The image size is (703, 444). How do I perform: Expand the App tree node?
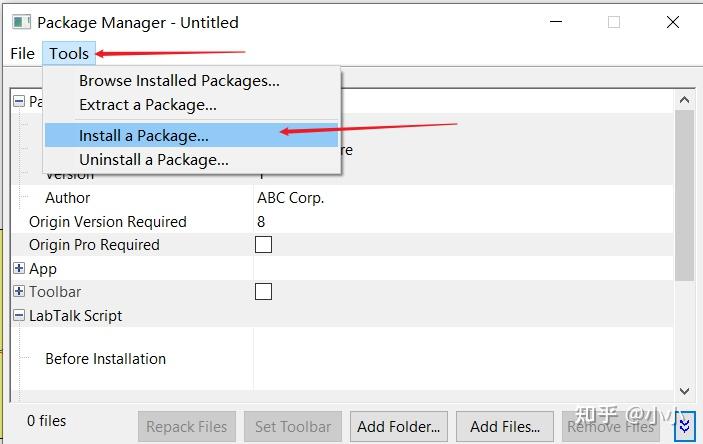pyautogui.click(x=19, y=269)
